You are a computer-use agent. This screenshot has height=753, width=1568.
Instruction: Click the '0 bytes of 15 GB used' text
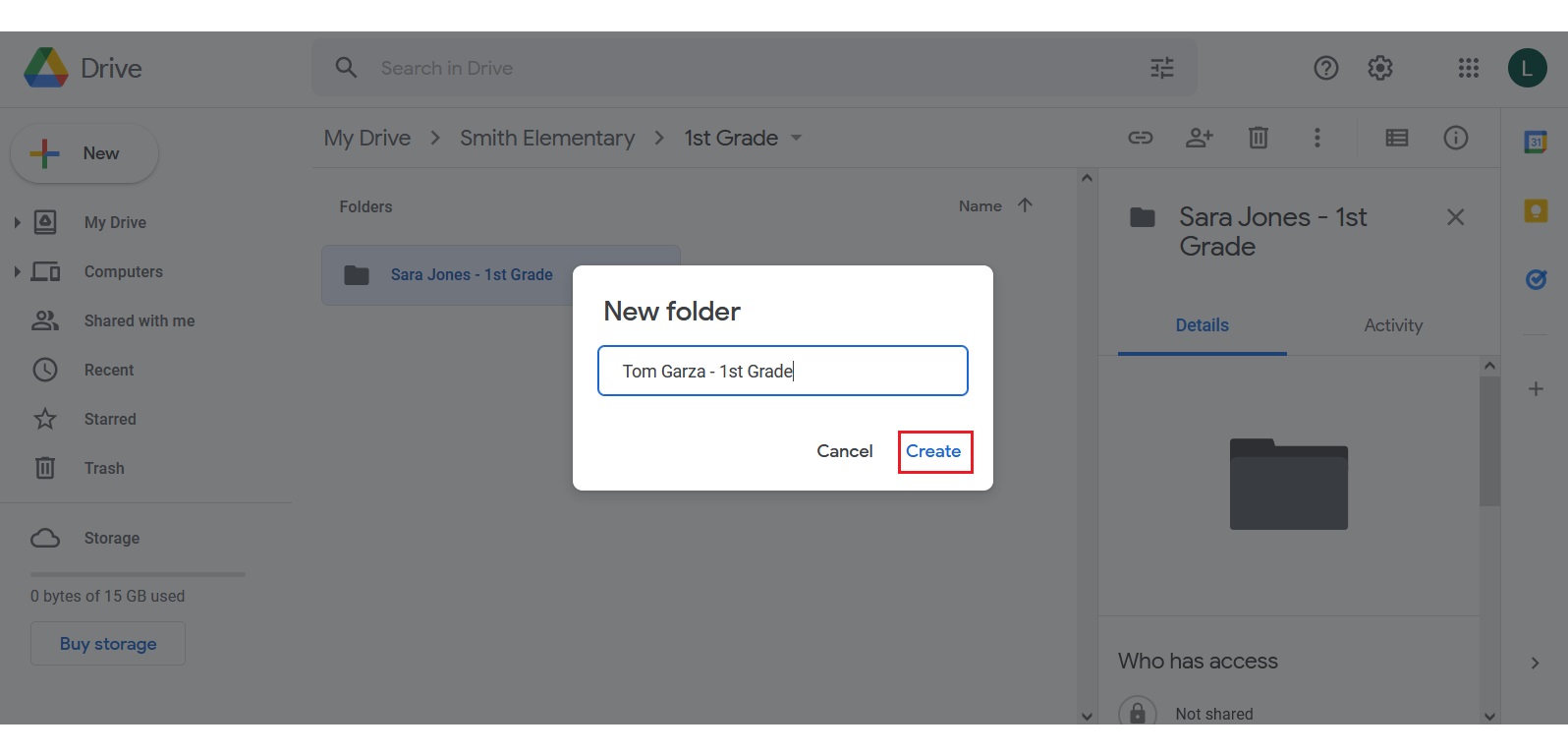(x=107, y=596)
